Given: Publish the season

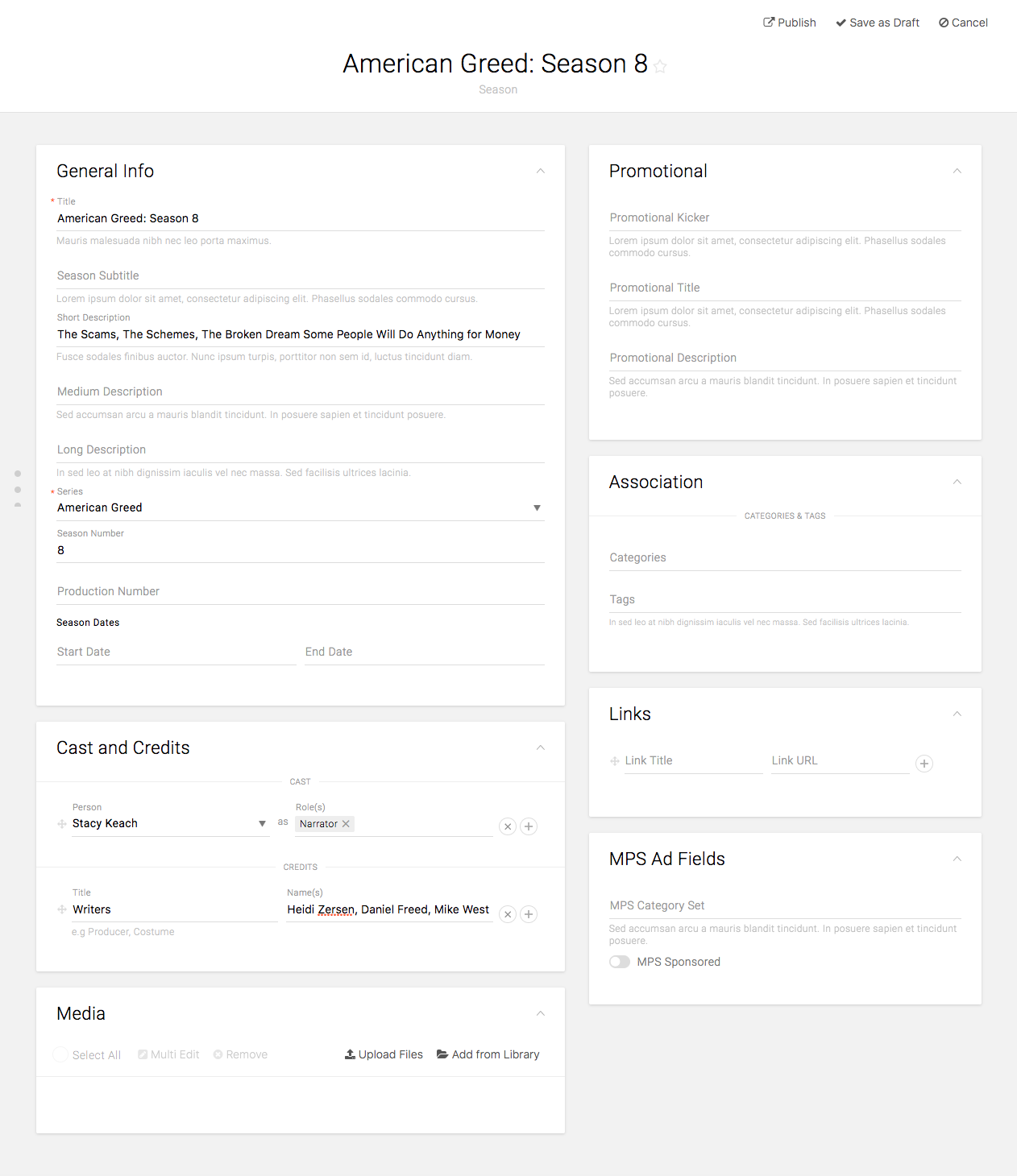Looking at the screenshot, I should (x=790, y=23).
